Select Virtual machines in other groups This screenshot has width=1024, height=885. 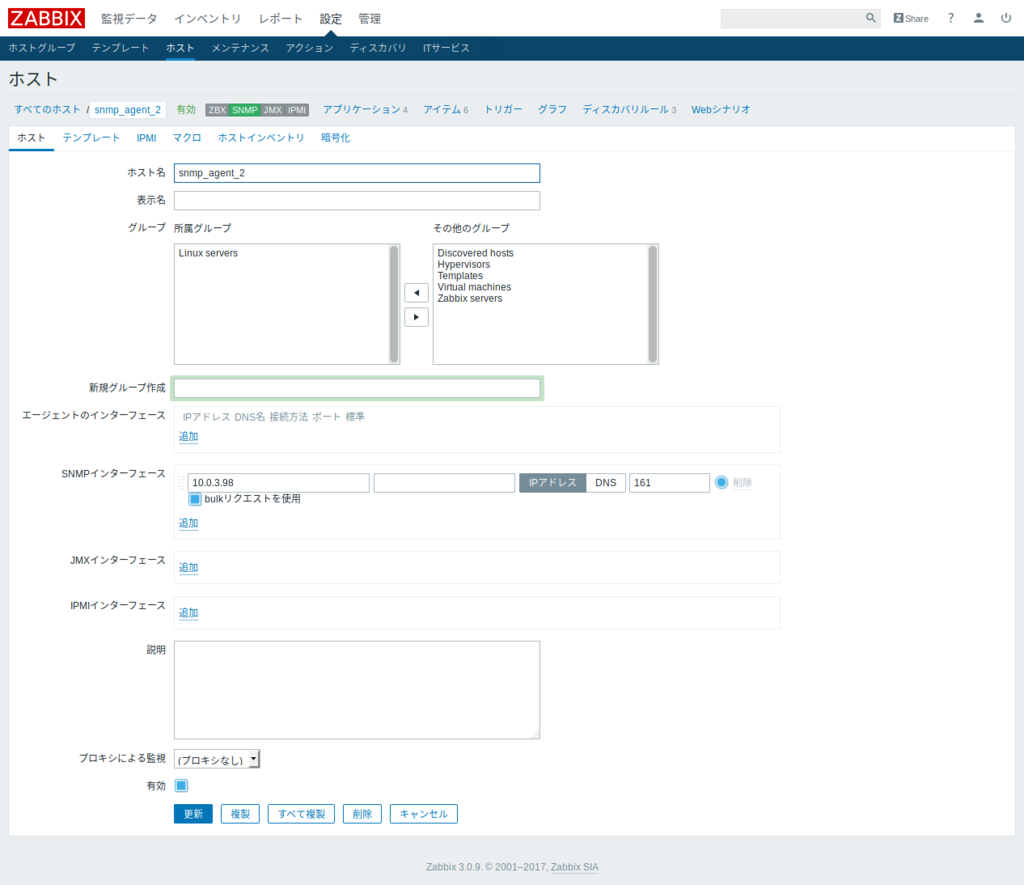pyautogui.click(x=474, y=287)
